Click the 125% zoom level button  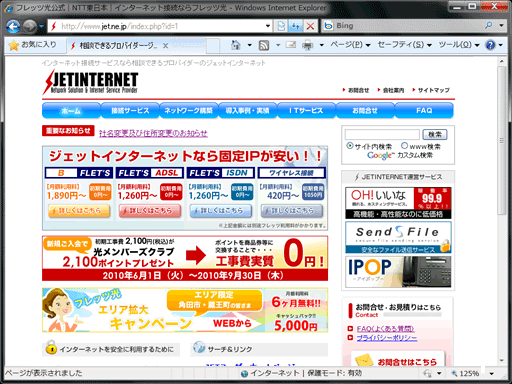pyautogui.click(x=466, y=374)
